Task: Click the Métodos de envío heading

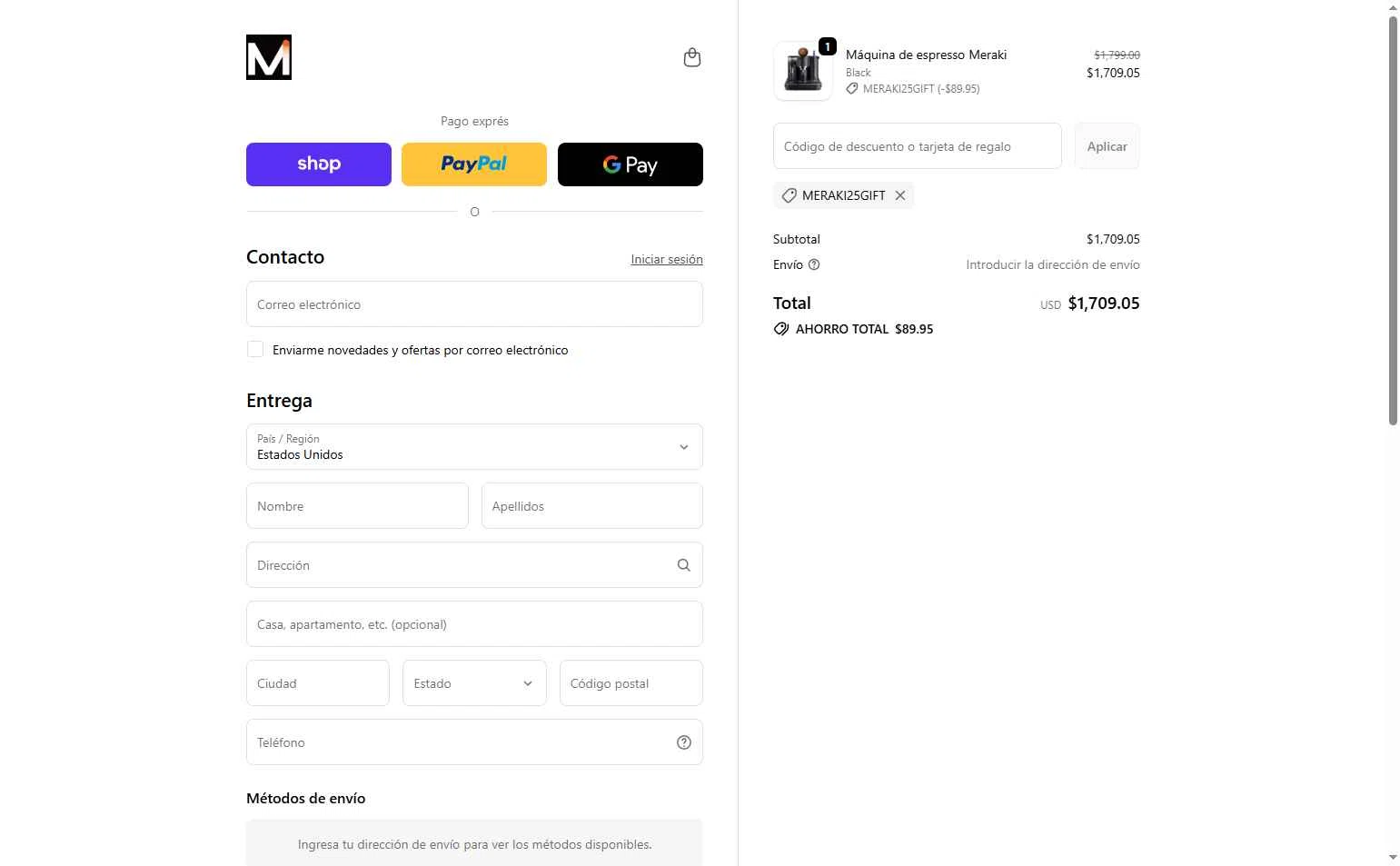Action: click(x=306, y=798)
